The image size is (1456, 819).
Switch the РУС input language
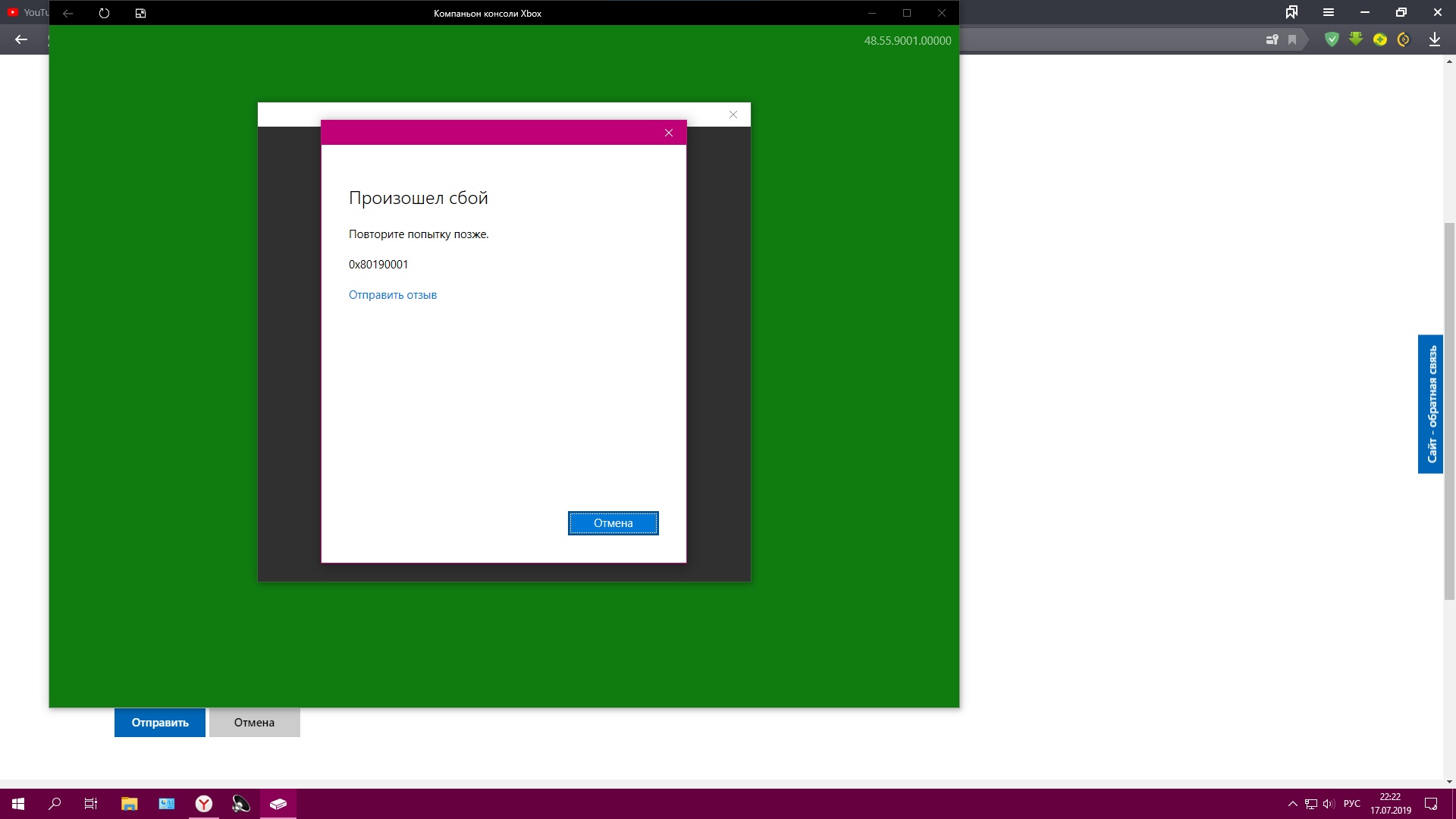click(1352, 804)
